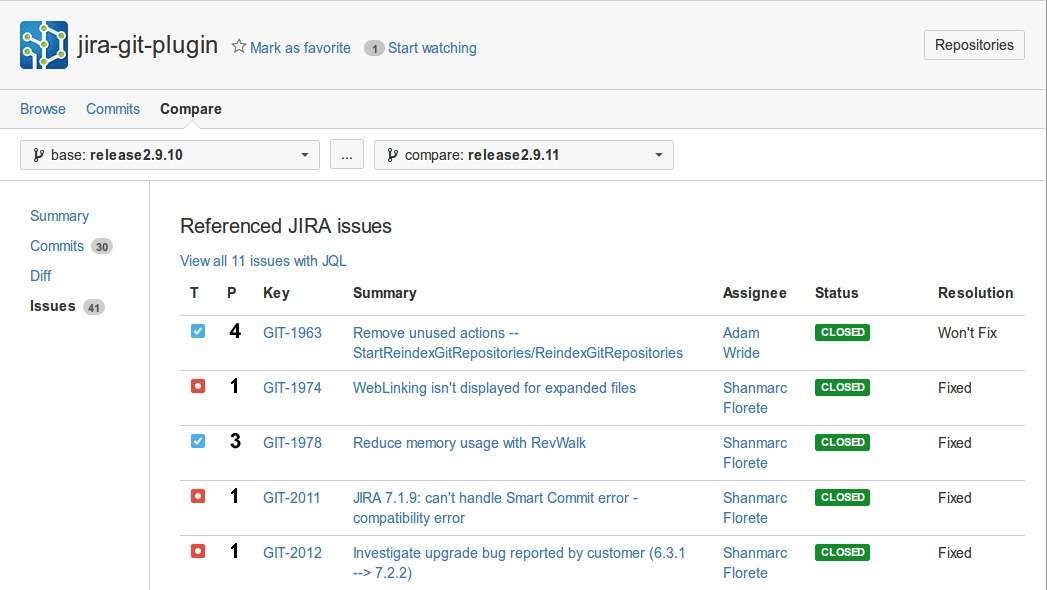
Task: Click CLOSED status badge of GIT-1974
Action: coord(842,387)
